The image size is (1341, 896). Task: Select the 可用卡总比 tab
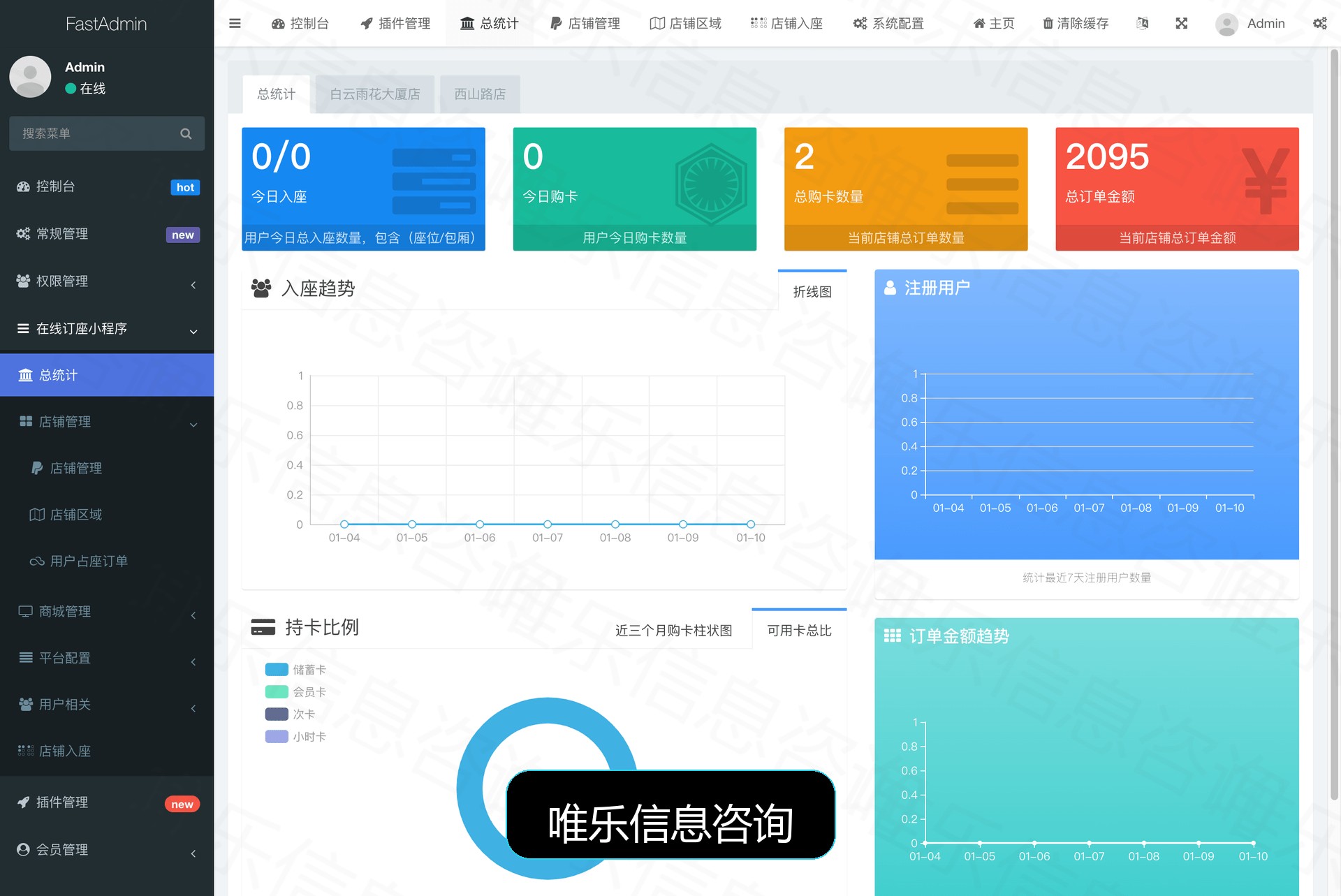799,630
